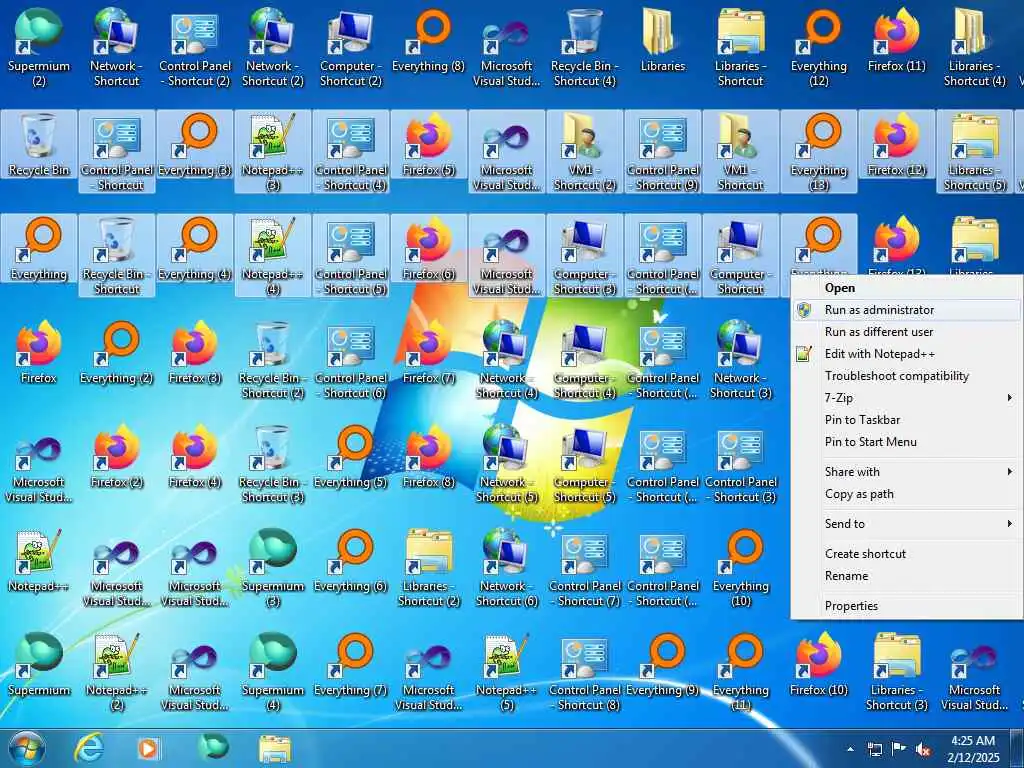Select Libraries - Shortcut (2) icon
This screenshot has height=768, width=1024.
pyautogui.click(x=428, y=568)
